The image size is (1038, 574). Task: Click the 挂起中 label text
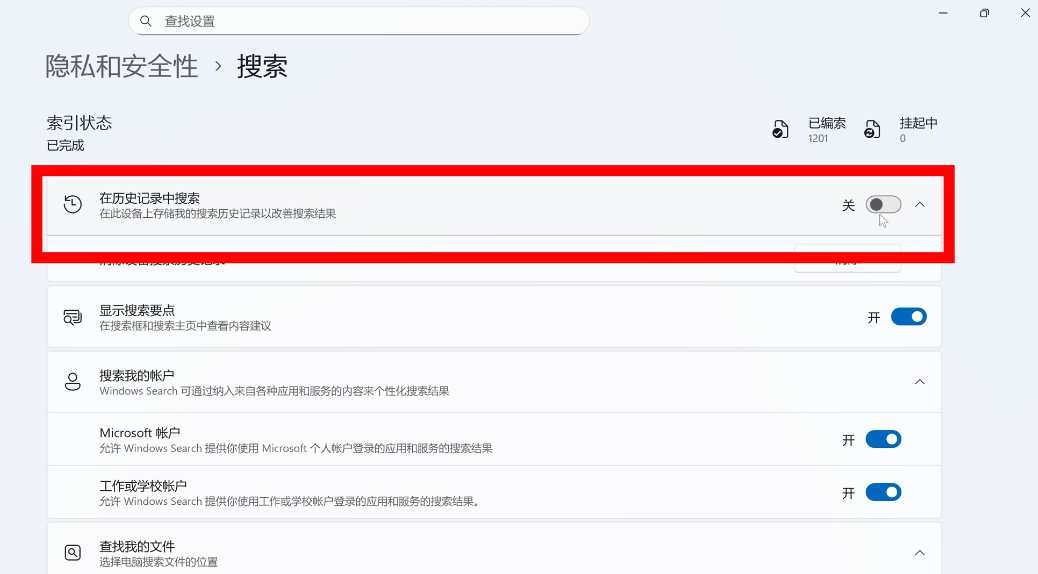(918, 123)
